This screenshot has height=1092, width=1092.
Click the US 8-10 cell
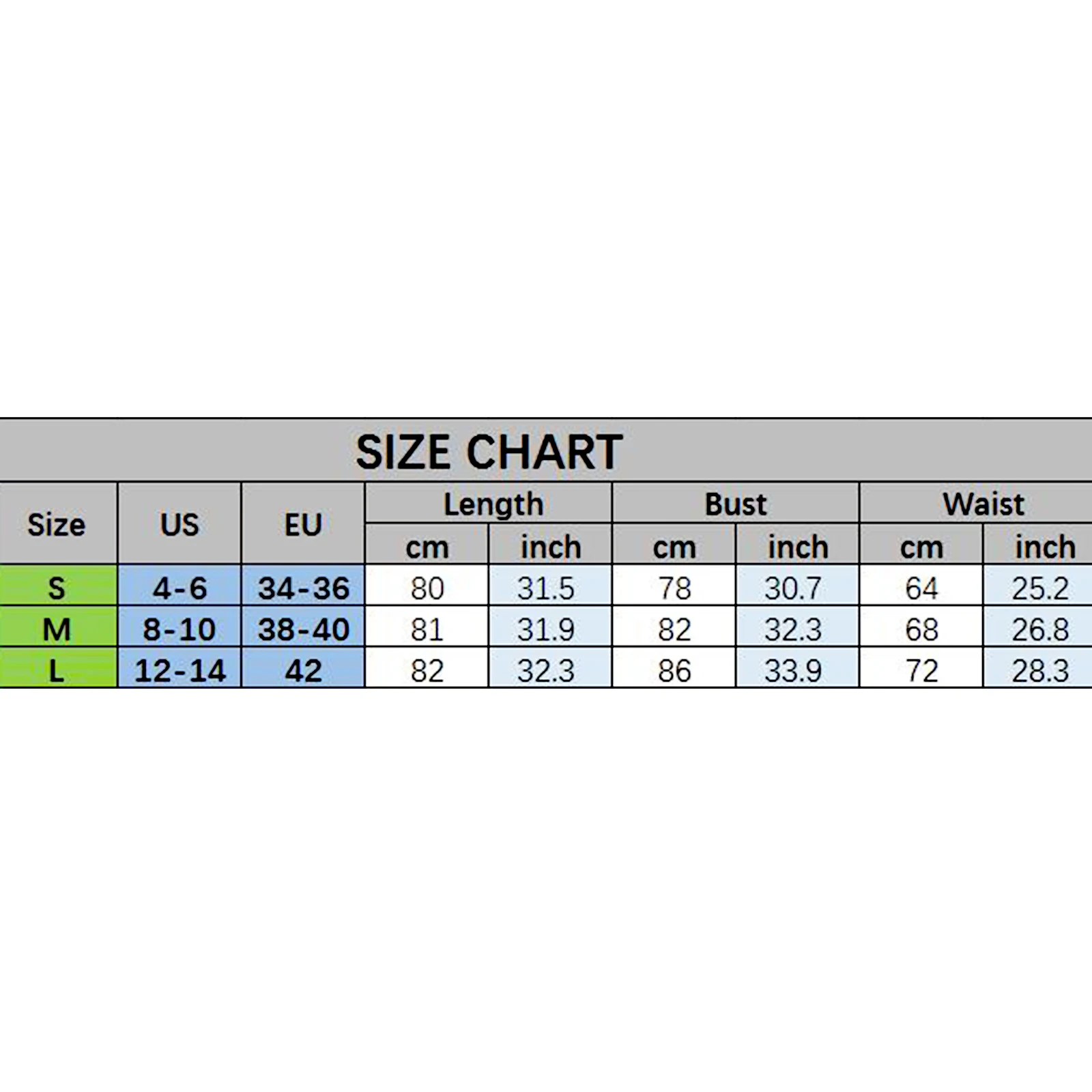[179, 629]
